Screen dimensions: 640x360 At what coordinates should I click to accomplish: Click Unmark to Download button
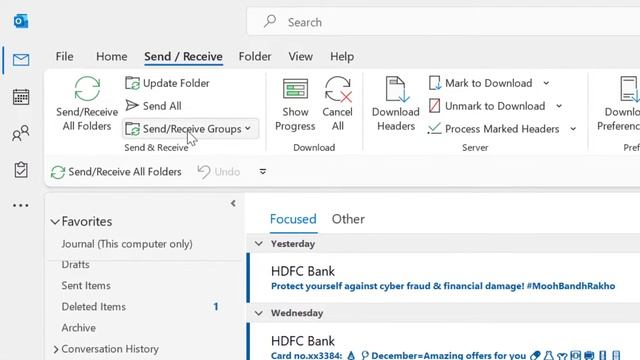click(487, 106)
